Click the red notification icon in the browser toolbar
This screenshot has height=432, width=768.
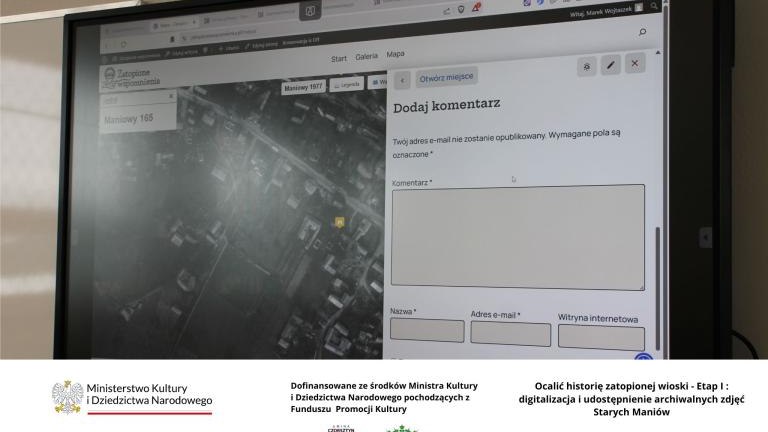coord(476,8)
